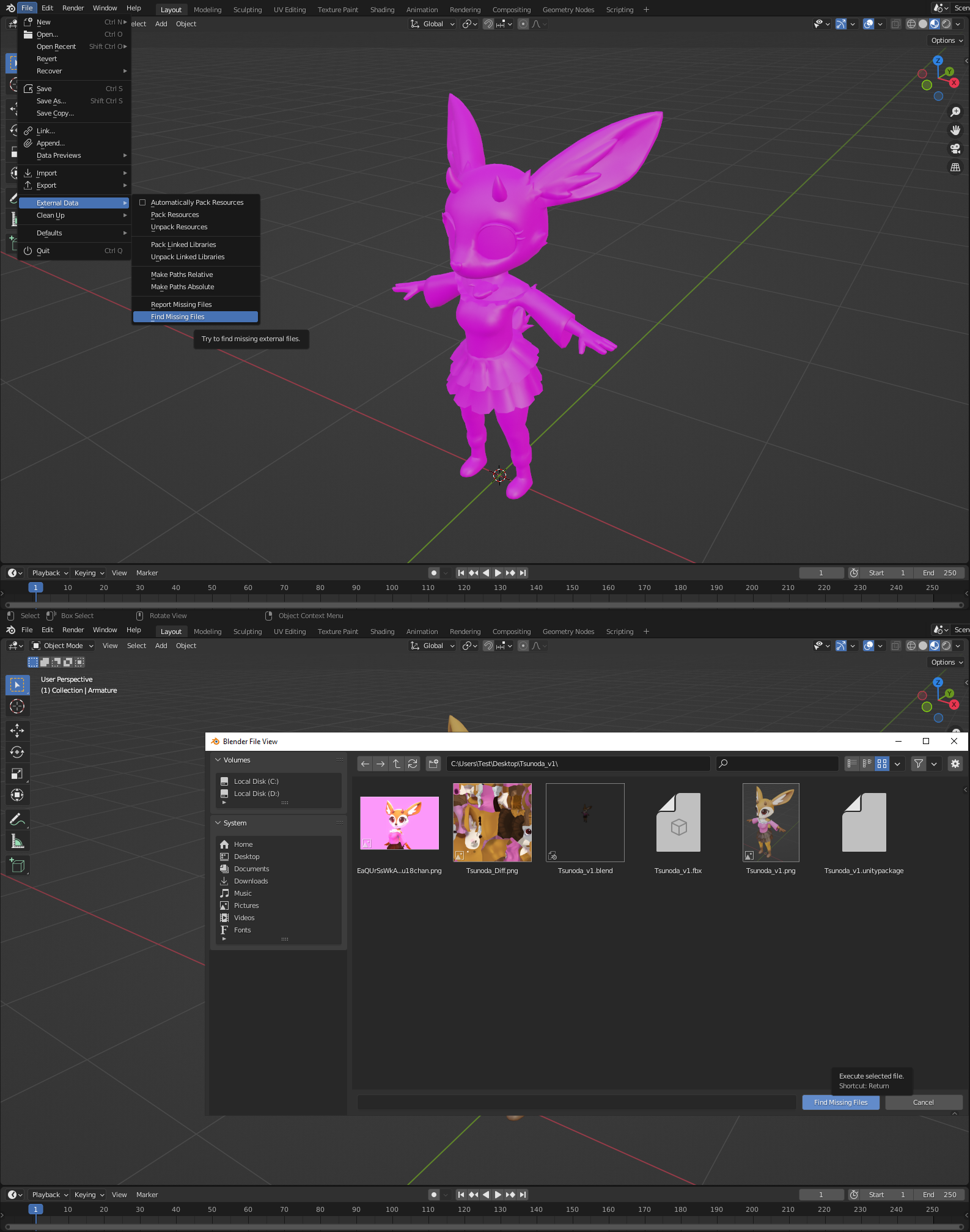The height and width of the screenshot is (1232, 970).
Task: Set selection mode to Invert
Action: [x=68, y=662]
